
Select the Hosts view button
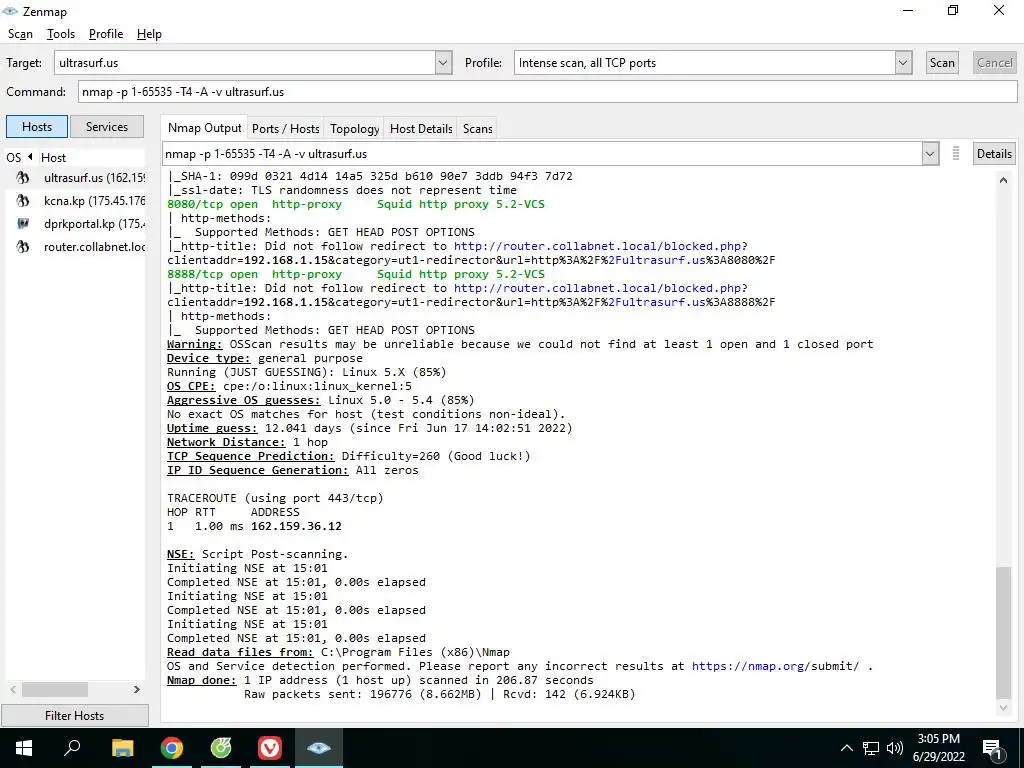37,127
